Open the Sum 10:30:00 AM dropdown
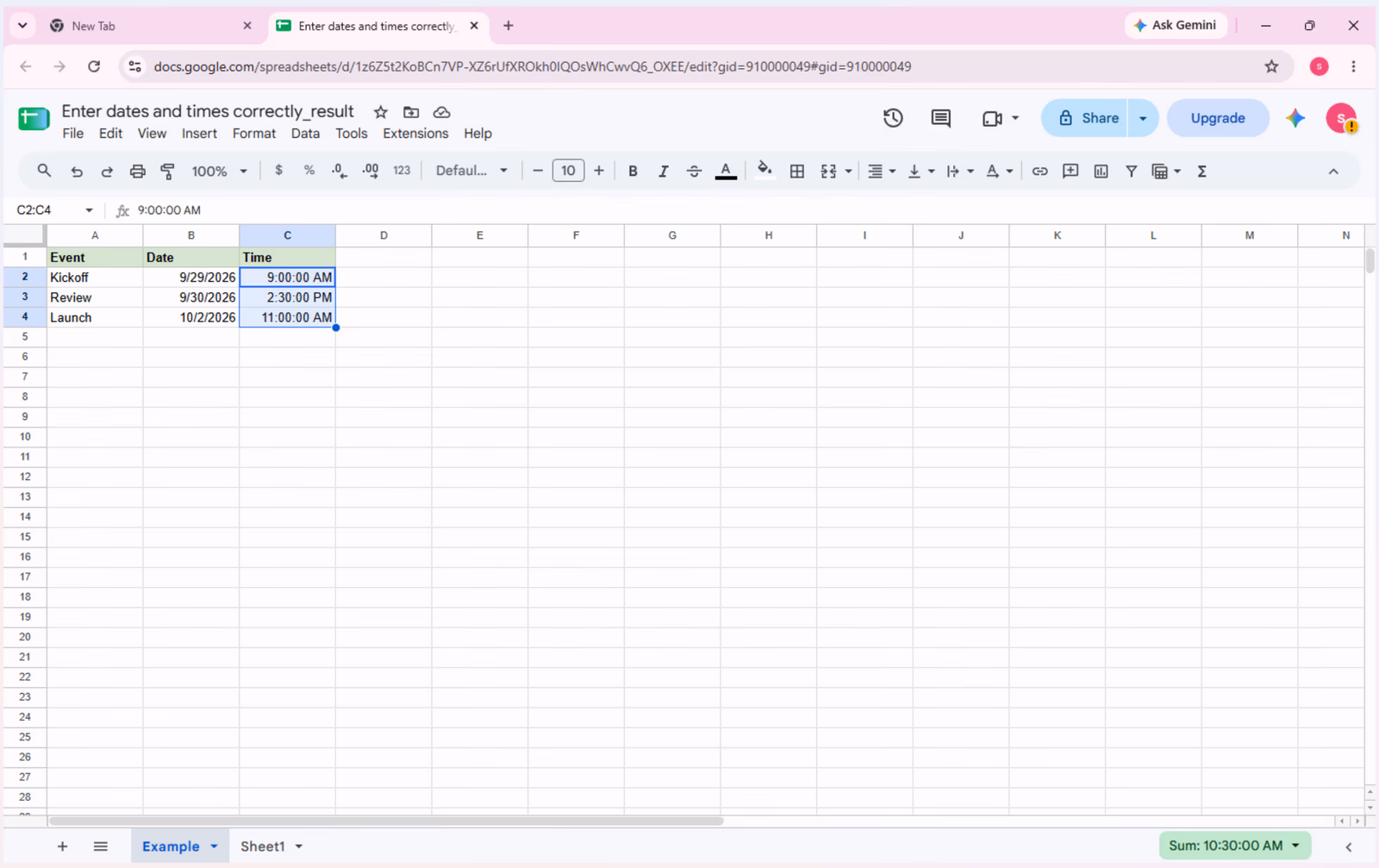 (1235, 846)
